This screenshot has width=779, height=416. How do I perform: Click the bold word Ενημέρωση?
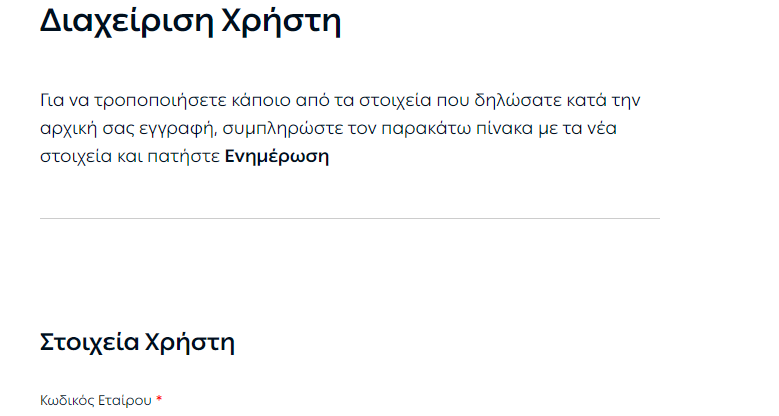coord(277,157)
